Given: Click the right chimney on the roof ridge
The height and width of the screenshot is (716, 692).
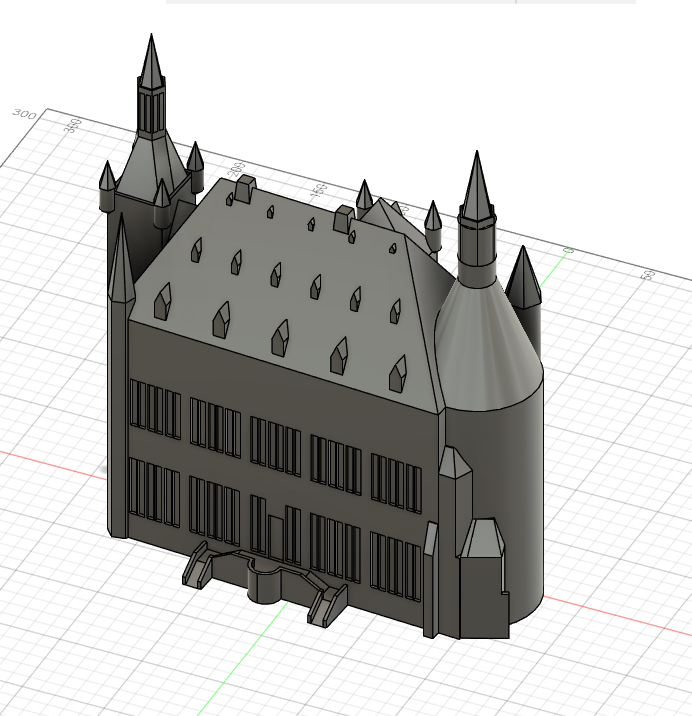Looking at the screenshot, I should (x=344, y=219).
